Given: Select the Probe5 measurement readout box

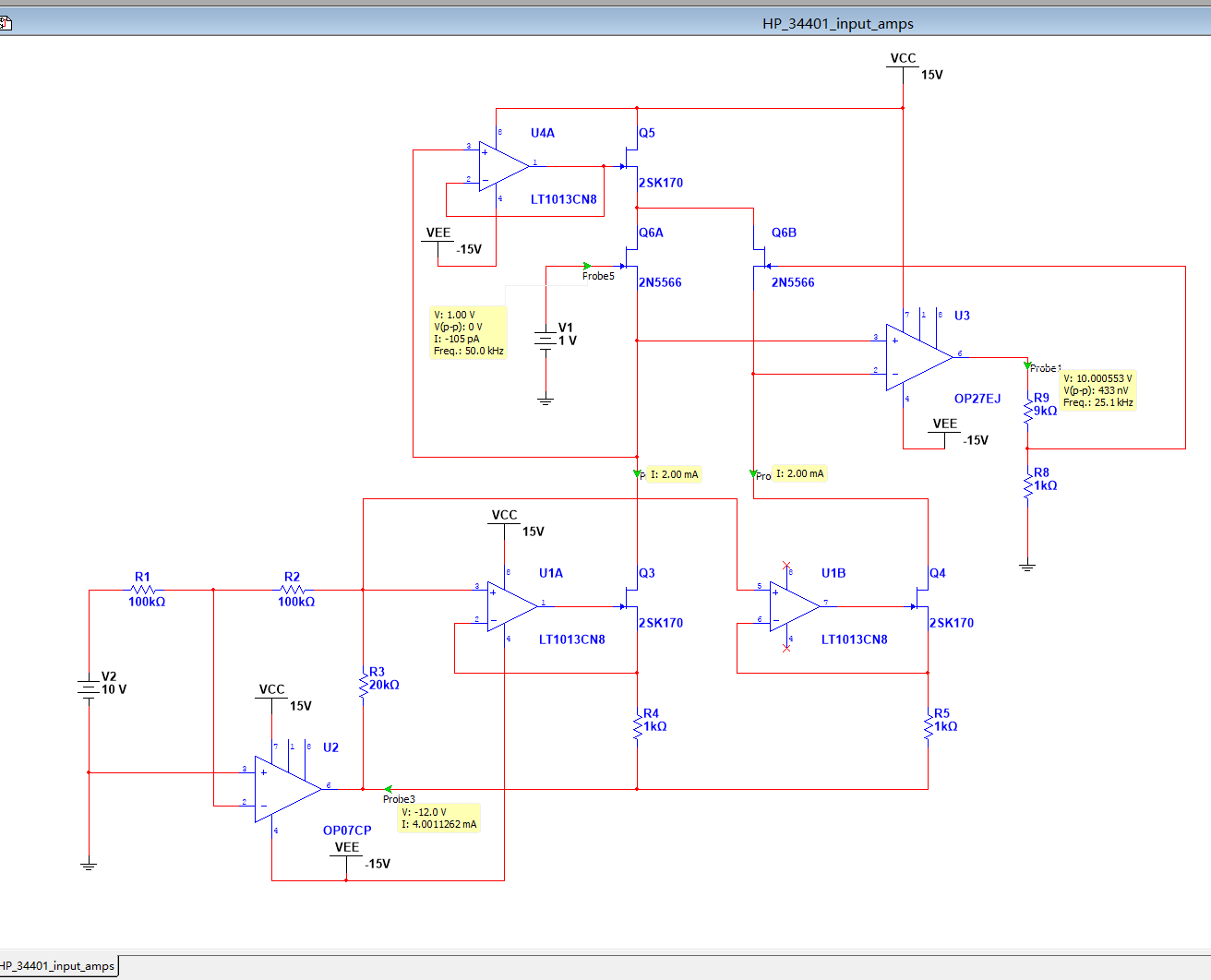Looking at the screenshot, I should click(x=469, y=333).
